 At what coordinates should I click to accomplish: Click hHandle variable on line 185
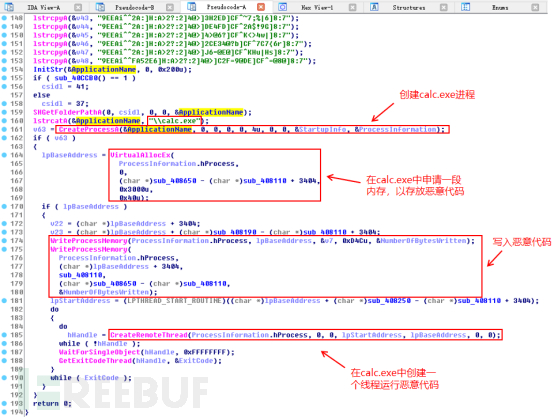coord(82,335)
